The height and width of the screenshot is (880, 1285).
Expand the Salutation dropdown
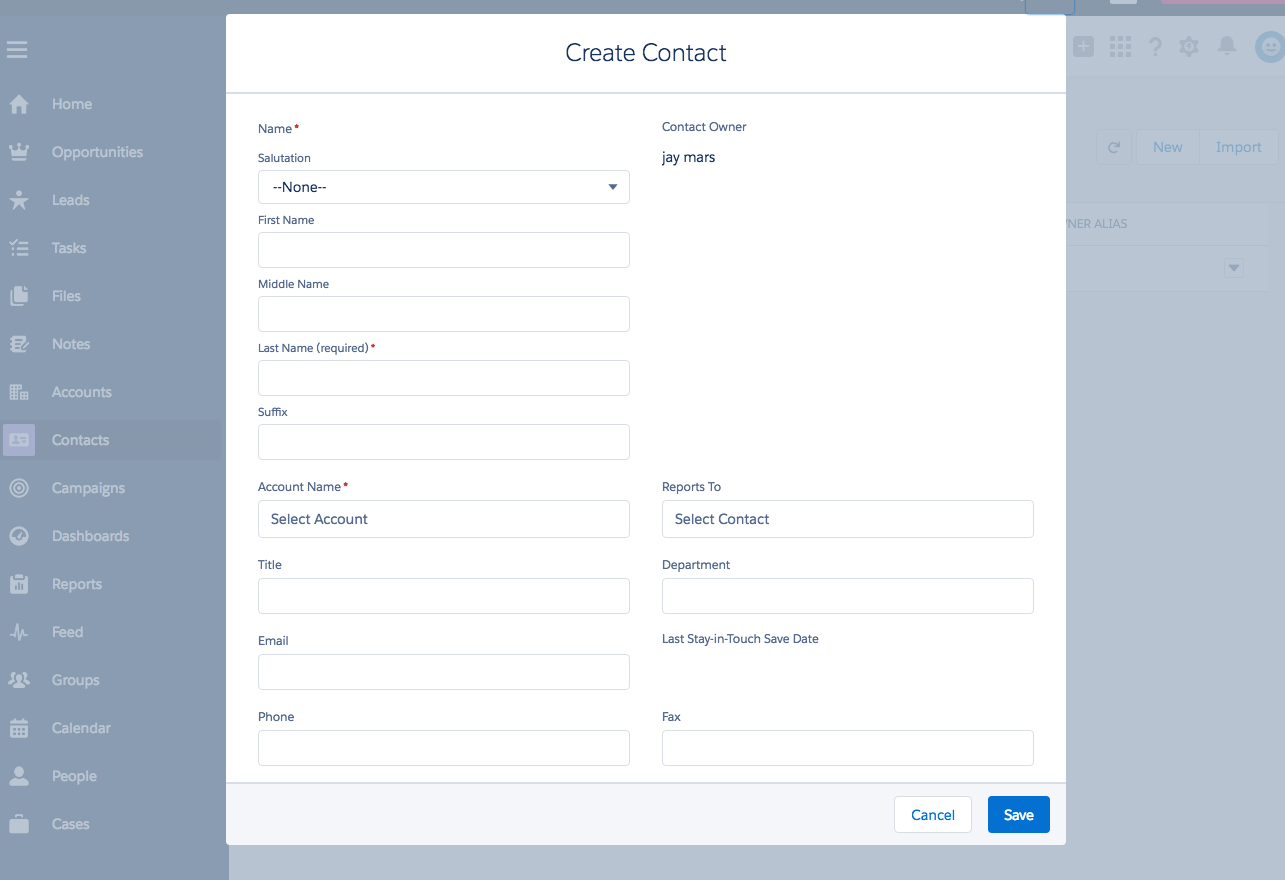click(x=444, y=187)
